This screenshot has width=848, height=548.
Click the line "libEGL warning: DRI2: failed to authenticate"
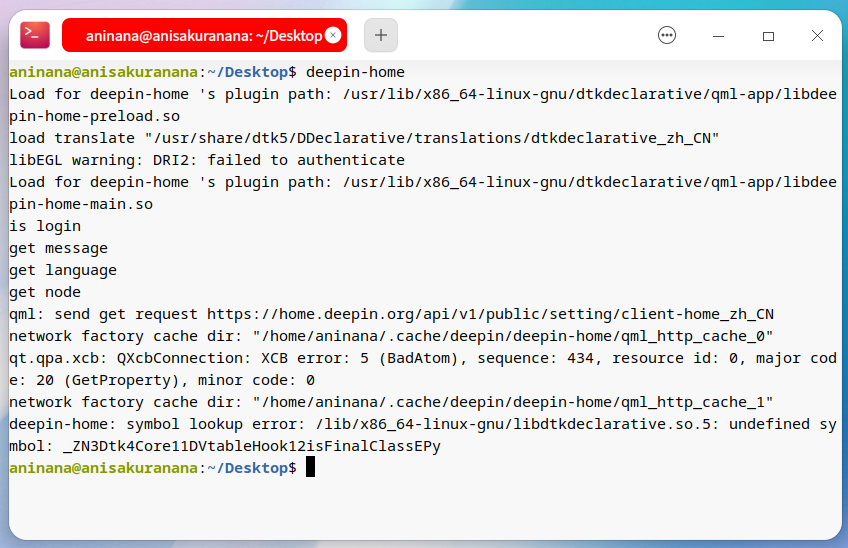(207, 160)
